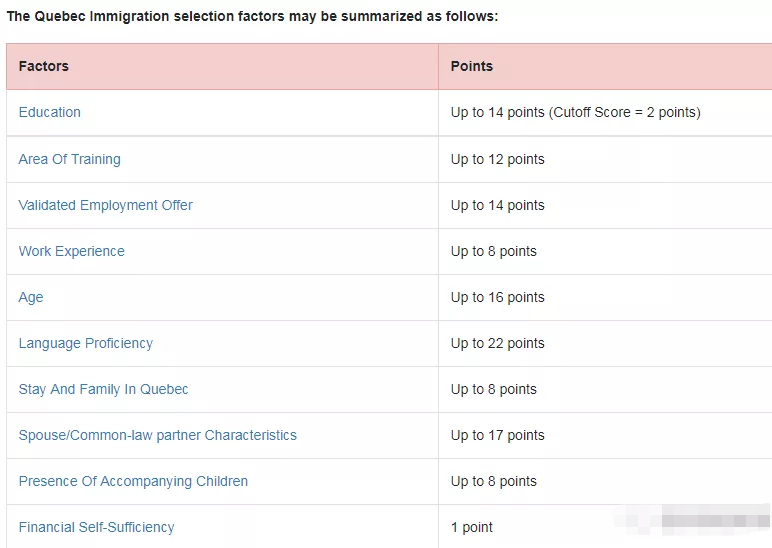The height and width of the screenshot is (548, 772).
Task: Open the Education factor link
Action: pyautogui.click(x=50, y=112)
